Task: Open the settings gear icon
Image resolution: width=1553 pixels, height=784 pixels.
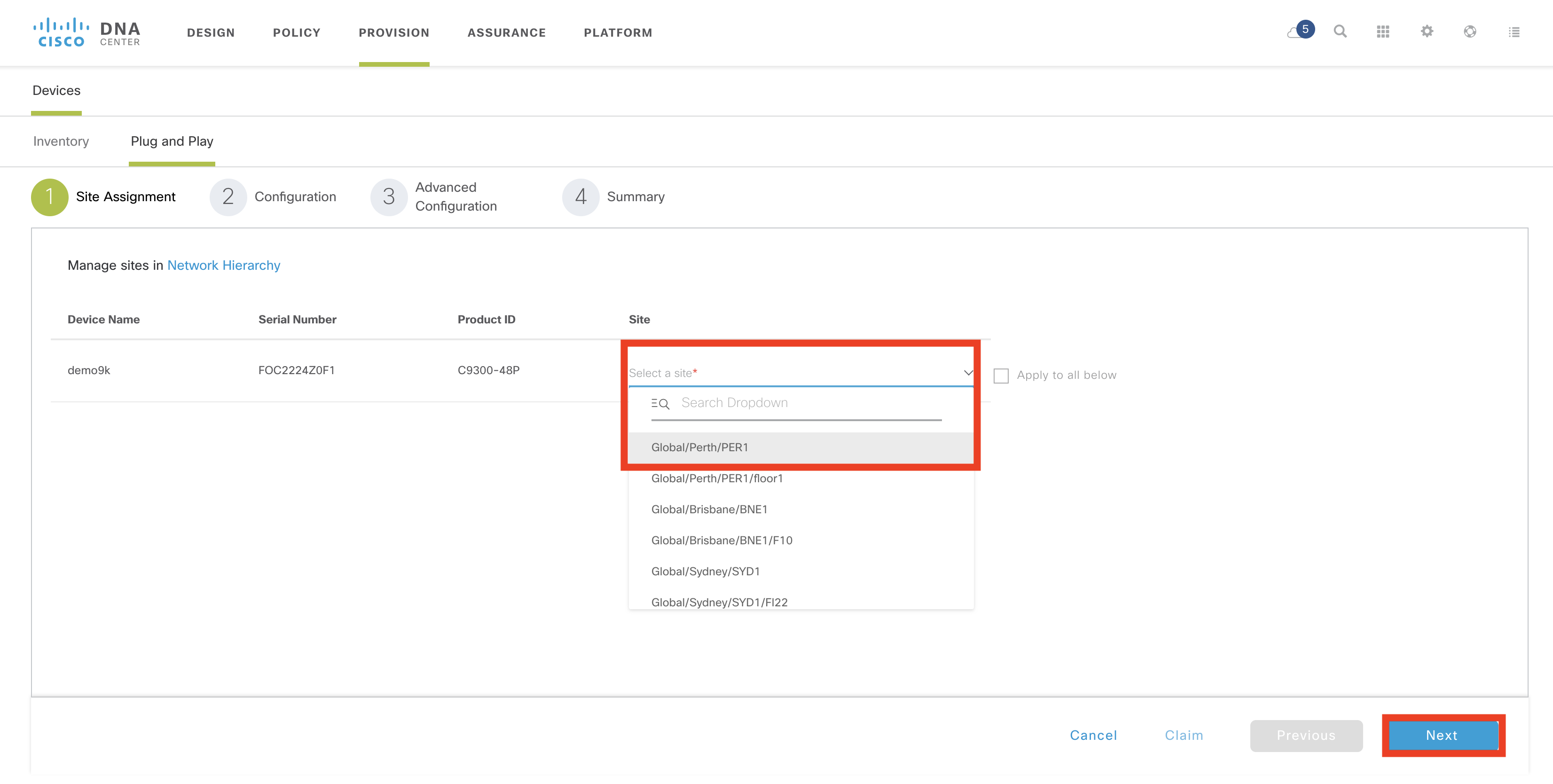Action: (x=1427, y=31)
